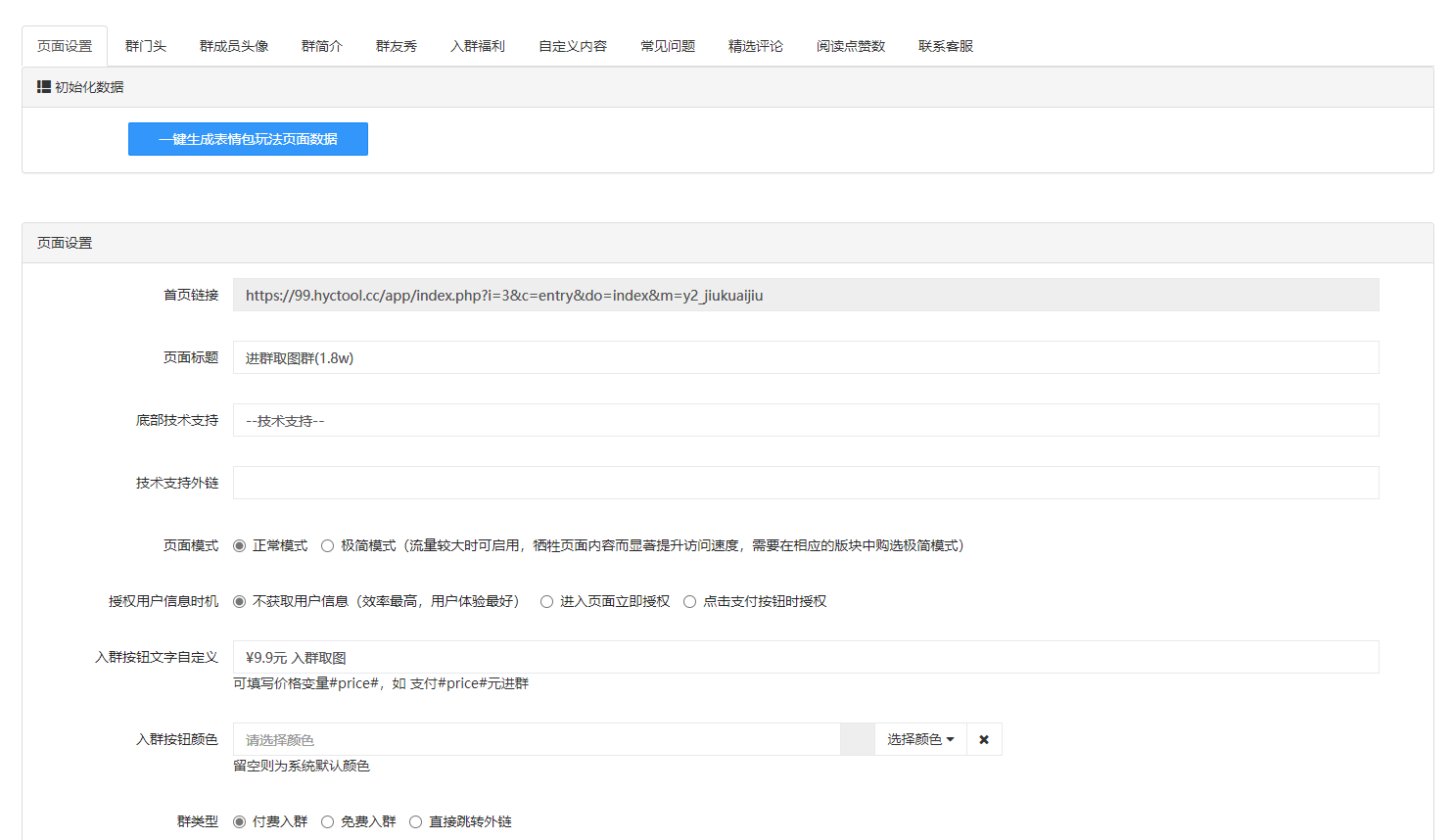Go to the 入群福利 tab
The image size is (1453, 840).
pos(478,46)
